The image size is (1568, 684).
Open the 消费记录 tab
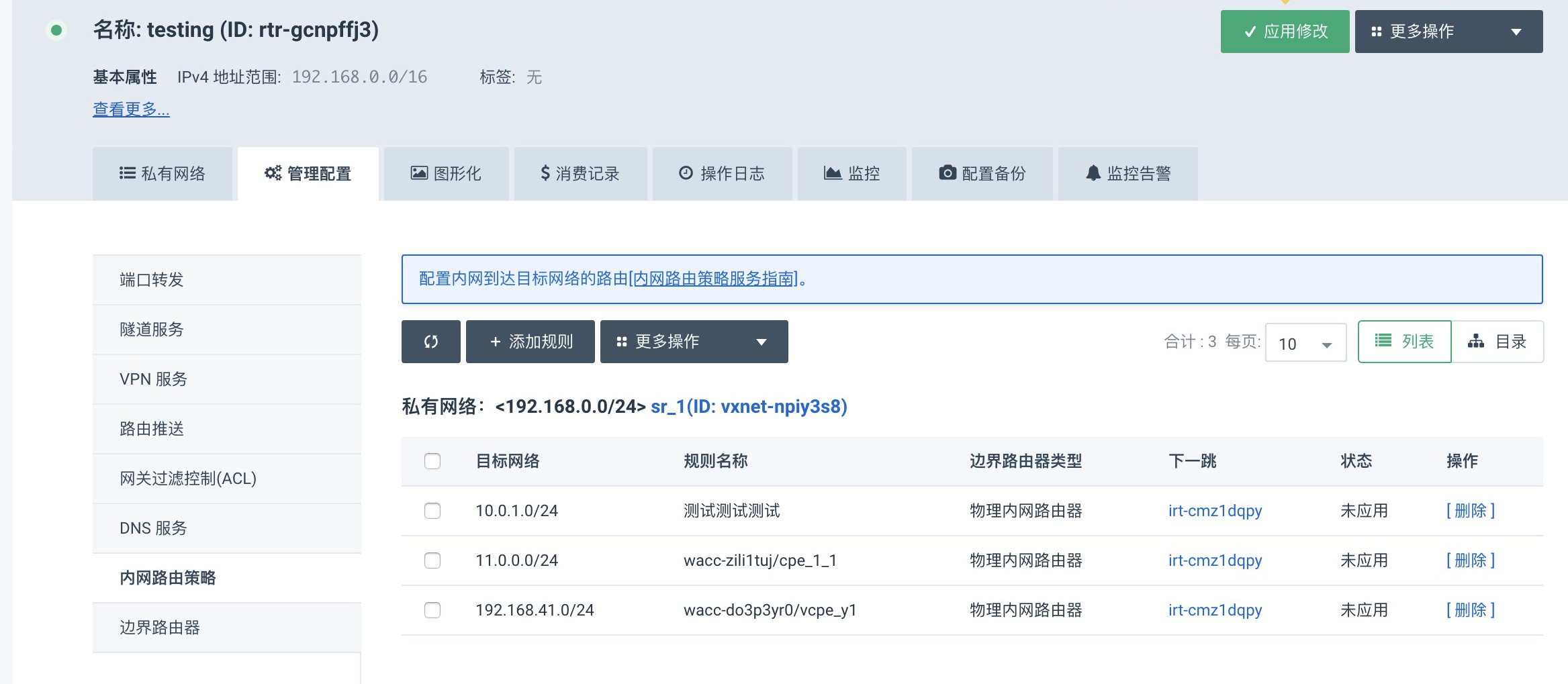pyautogui.click(x=581, y=174)
